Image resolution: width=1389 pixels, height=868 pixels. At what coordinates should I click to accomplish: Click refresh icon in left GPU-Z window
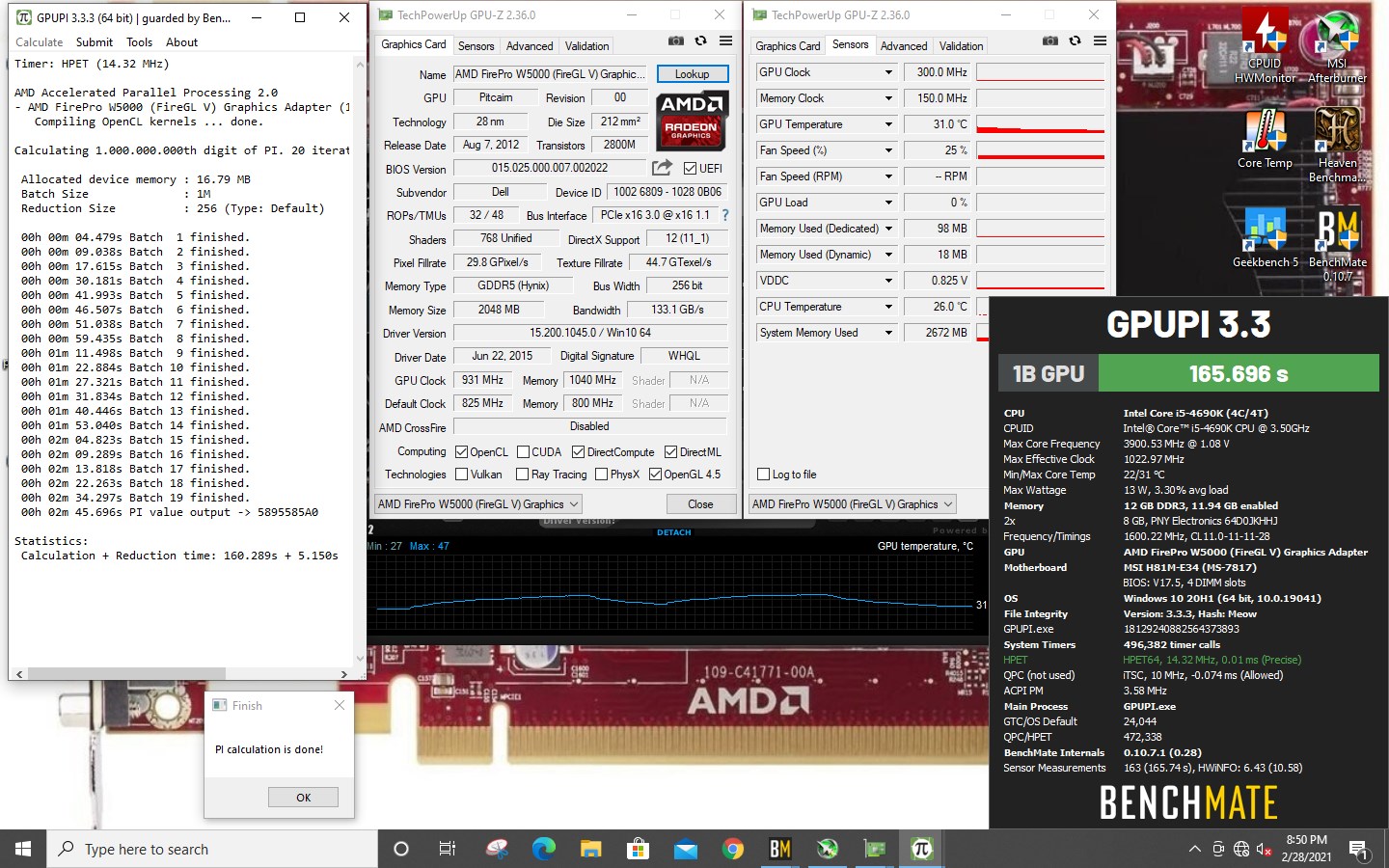700,41
